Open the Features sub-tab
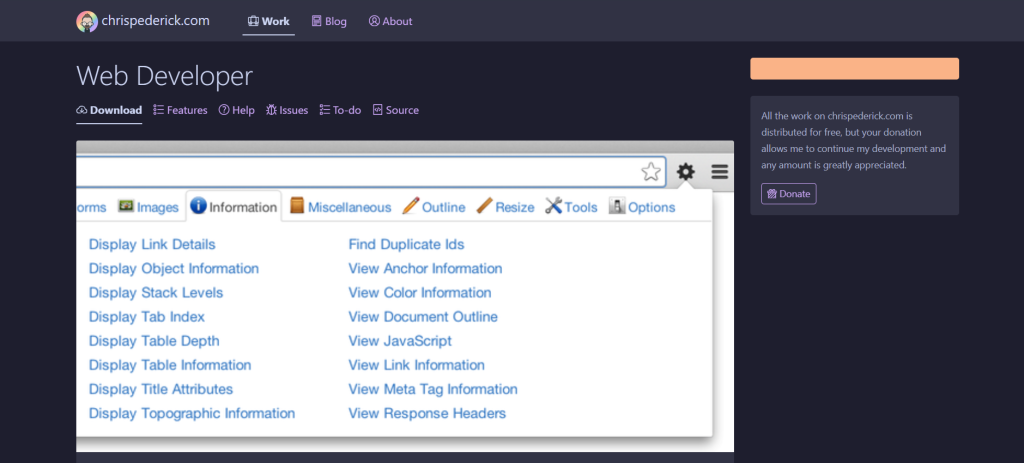The image size is (1024, 463). point(180,110)
